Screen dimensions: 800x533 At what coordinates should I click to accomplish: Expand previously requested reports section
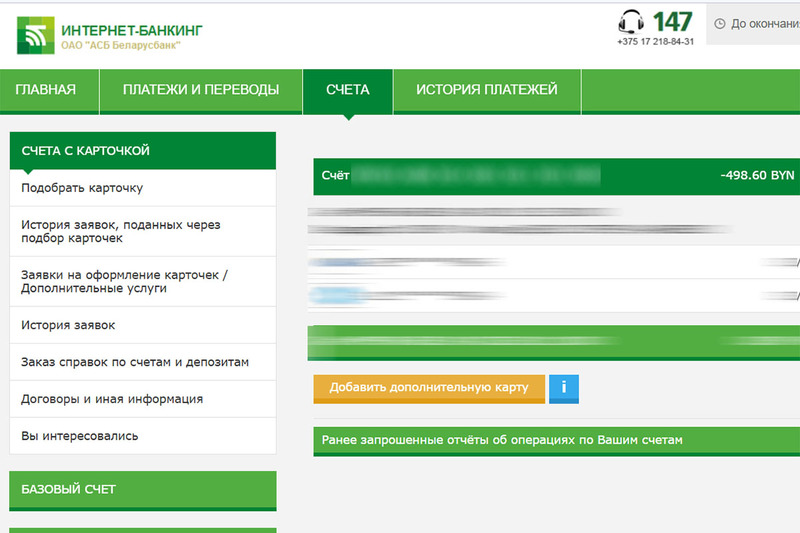[x=556, y=440]
